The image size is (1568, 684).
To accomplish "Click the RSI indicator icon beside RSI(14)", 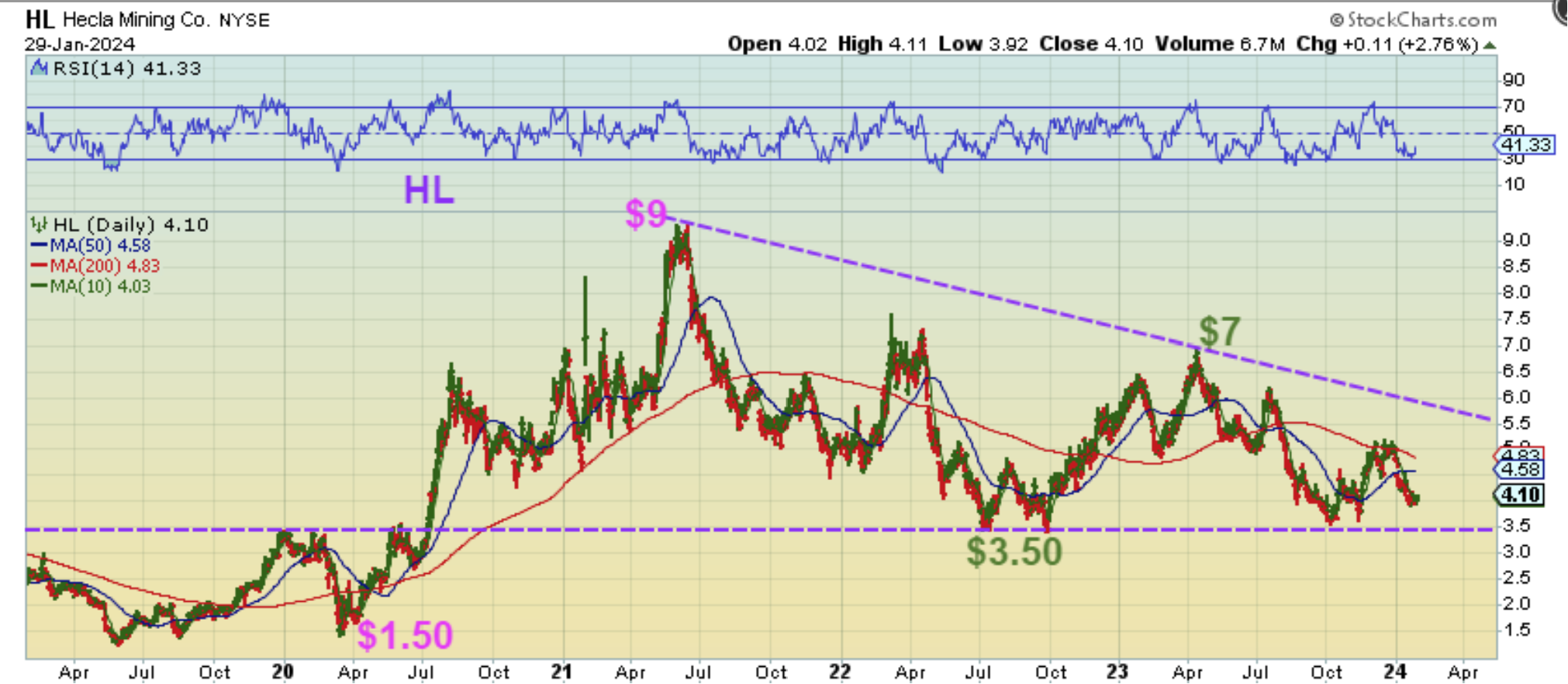I will pos(39,68).
